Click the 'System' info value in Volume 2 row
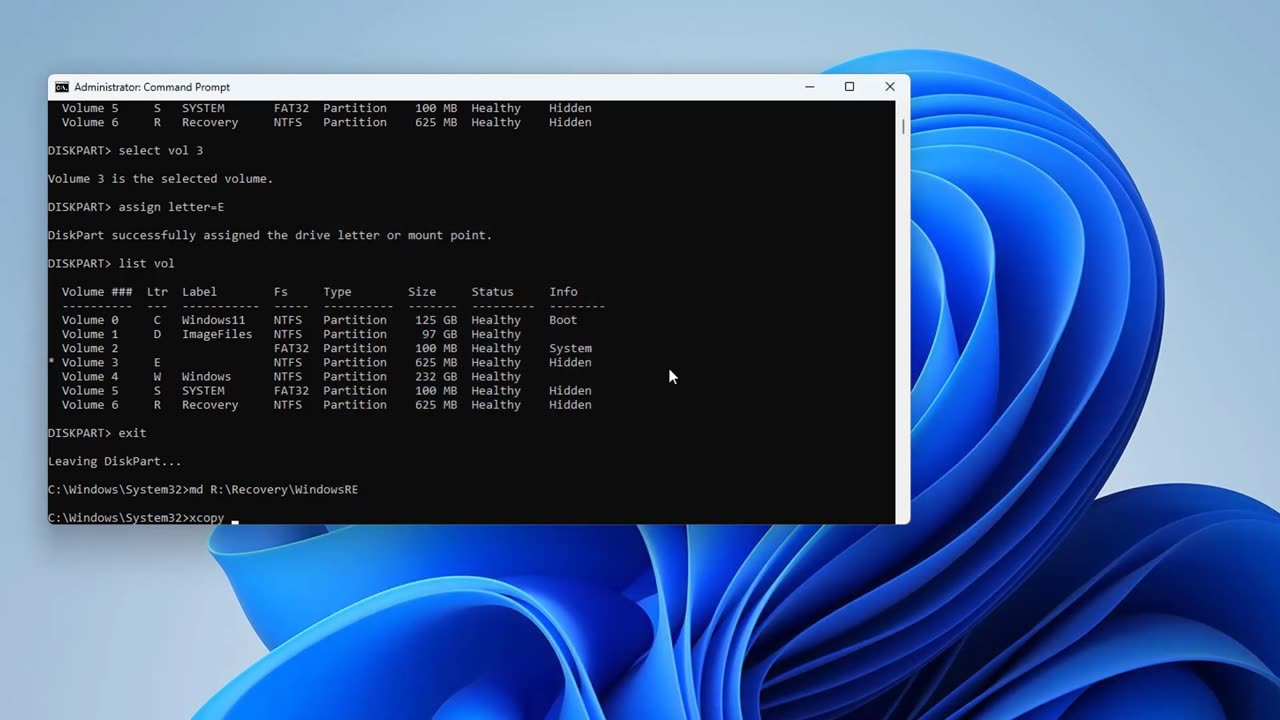Screen dimensions: 1280x720 [570, 348]
